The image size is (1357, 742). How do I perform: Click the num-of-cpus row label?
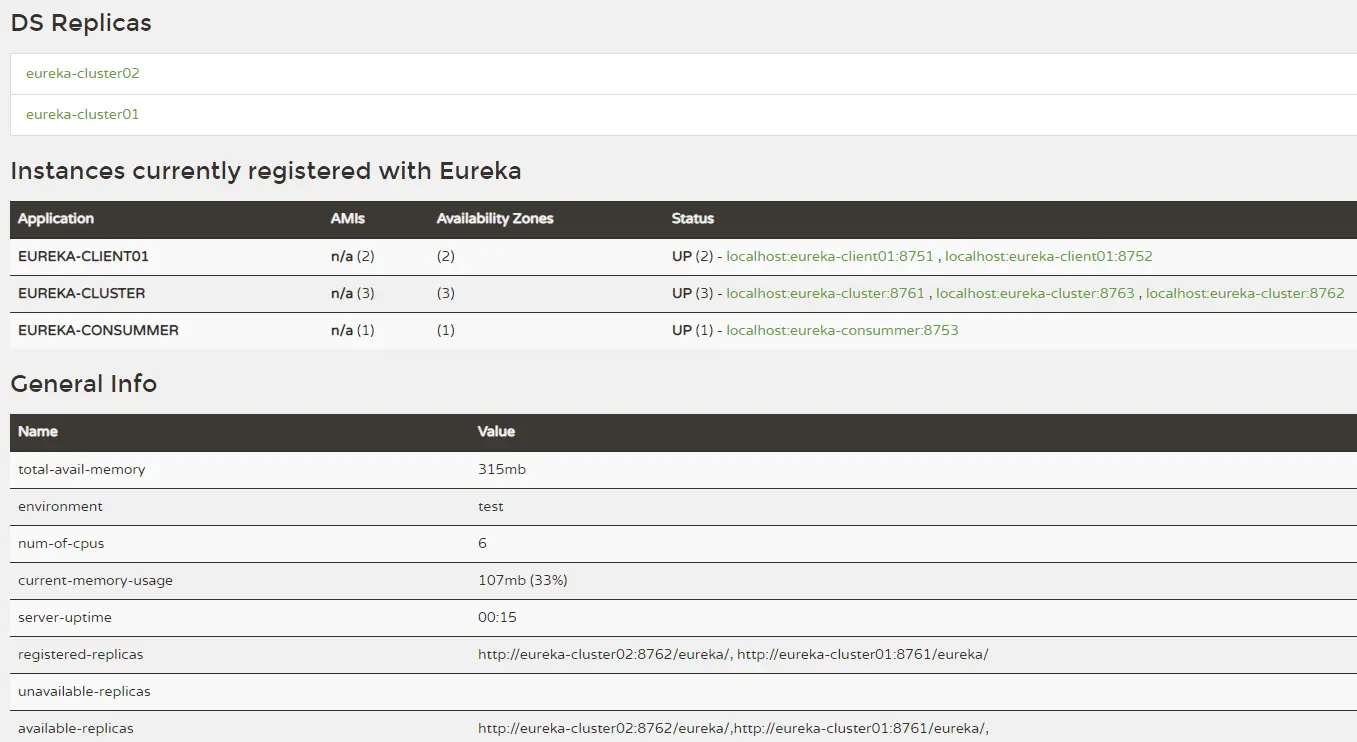[x=61, y=543]
